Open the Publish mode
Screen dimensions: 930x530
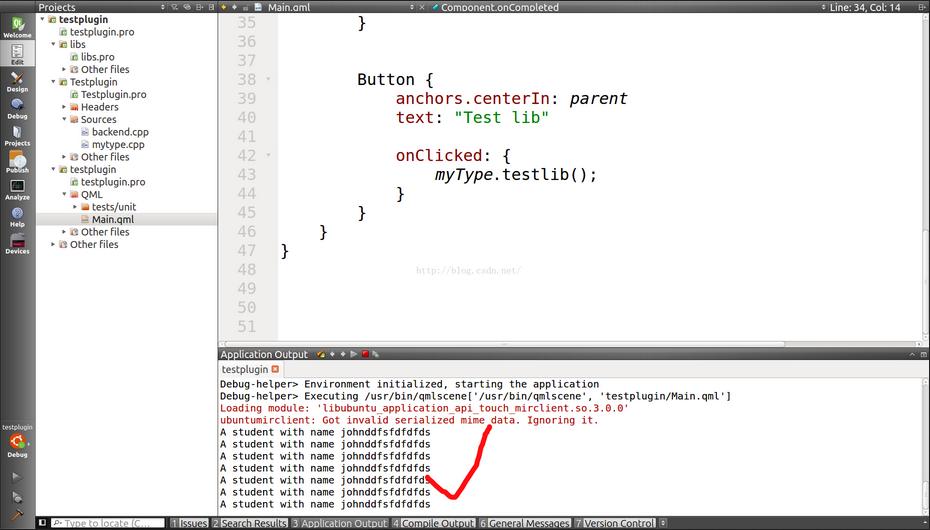[17, 162]
